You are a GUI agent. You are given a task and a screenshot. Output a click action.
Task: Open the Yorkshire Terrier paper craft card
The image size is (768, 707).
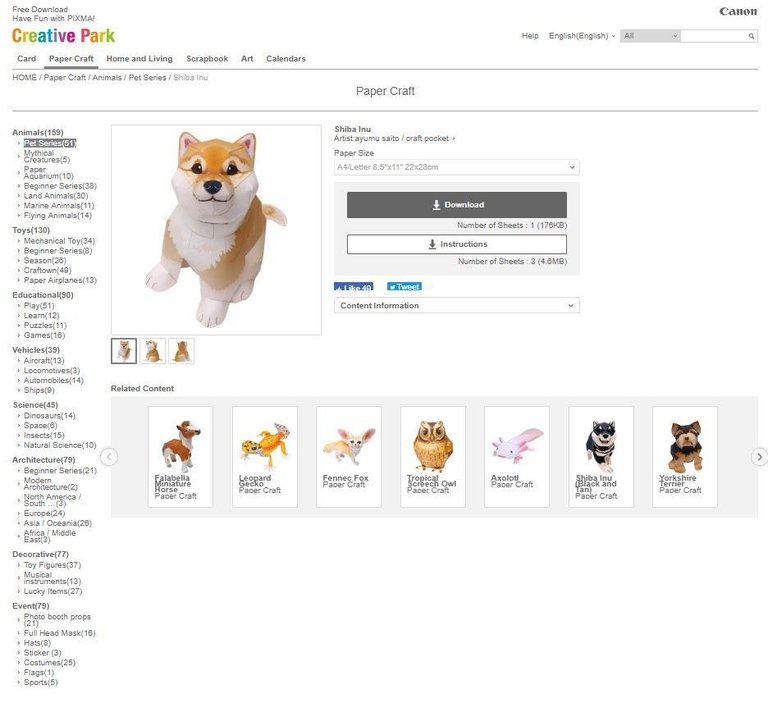click(x=685, y=457)
